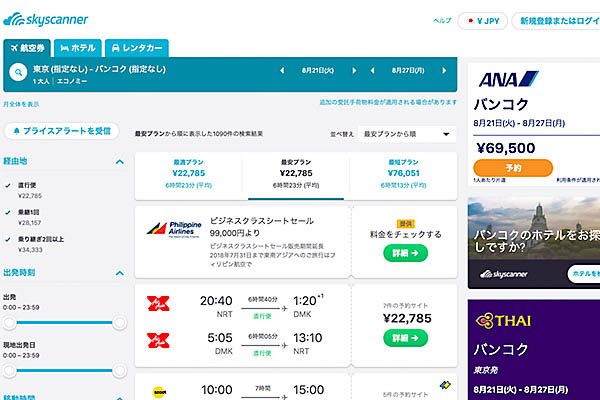The height and width of the screenshot is (400, 600).
Task: Click AirAsia X logo on 5:05 flight
Action: [158, 341]
